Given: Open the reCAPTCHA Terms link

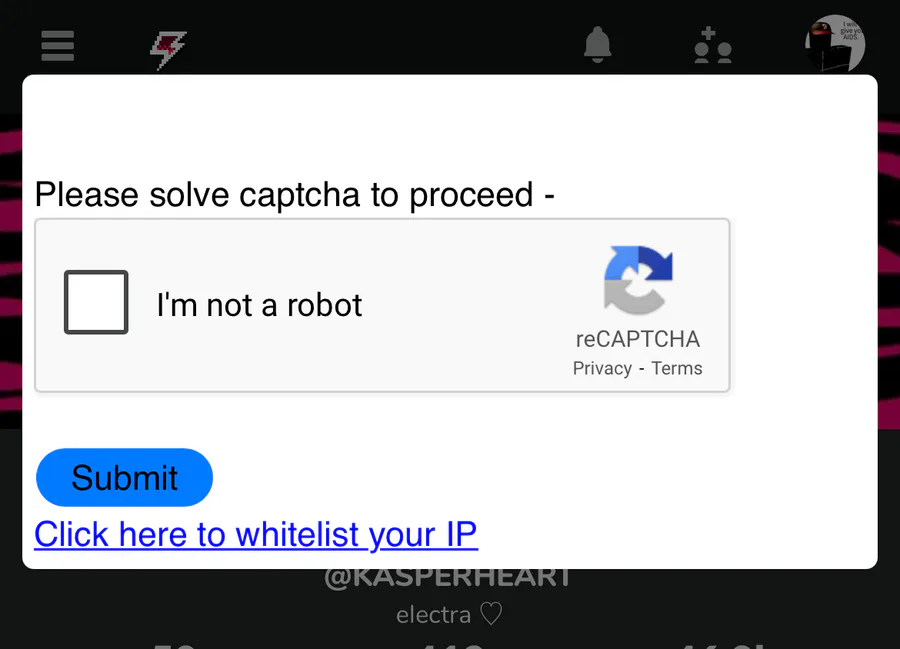Looking at the screenshot, I should tap(677, 368).
